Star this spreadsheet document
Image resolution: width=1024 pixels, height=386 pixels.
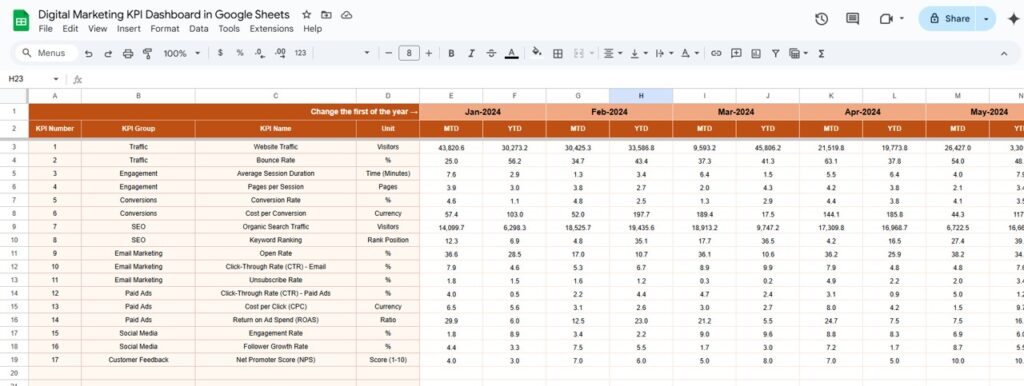[x=306, y=14]
